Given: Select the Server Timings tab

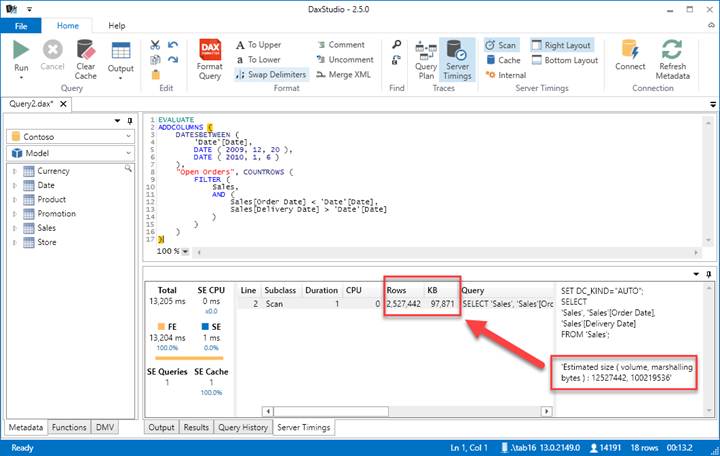Looking at the screenshot, I should pyautogui.click(x=304, y=428).
